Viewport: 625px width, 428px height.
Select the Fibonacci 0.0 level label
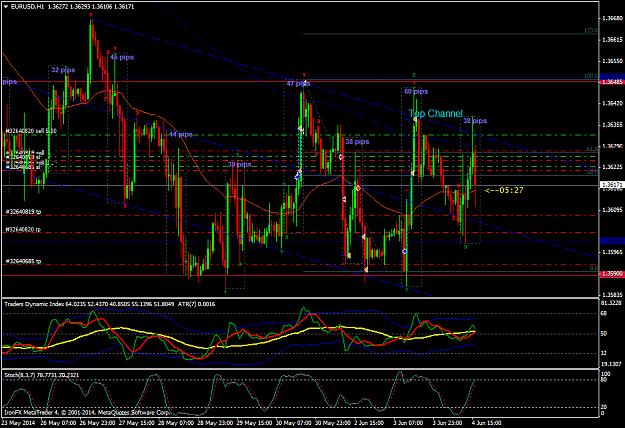[594, 269]
